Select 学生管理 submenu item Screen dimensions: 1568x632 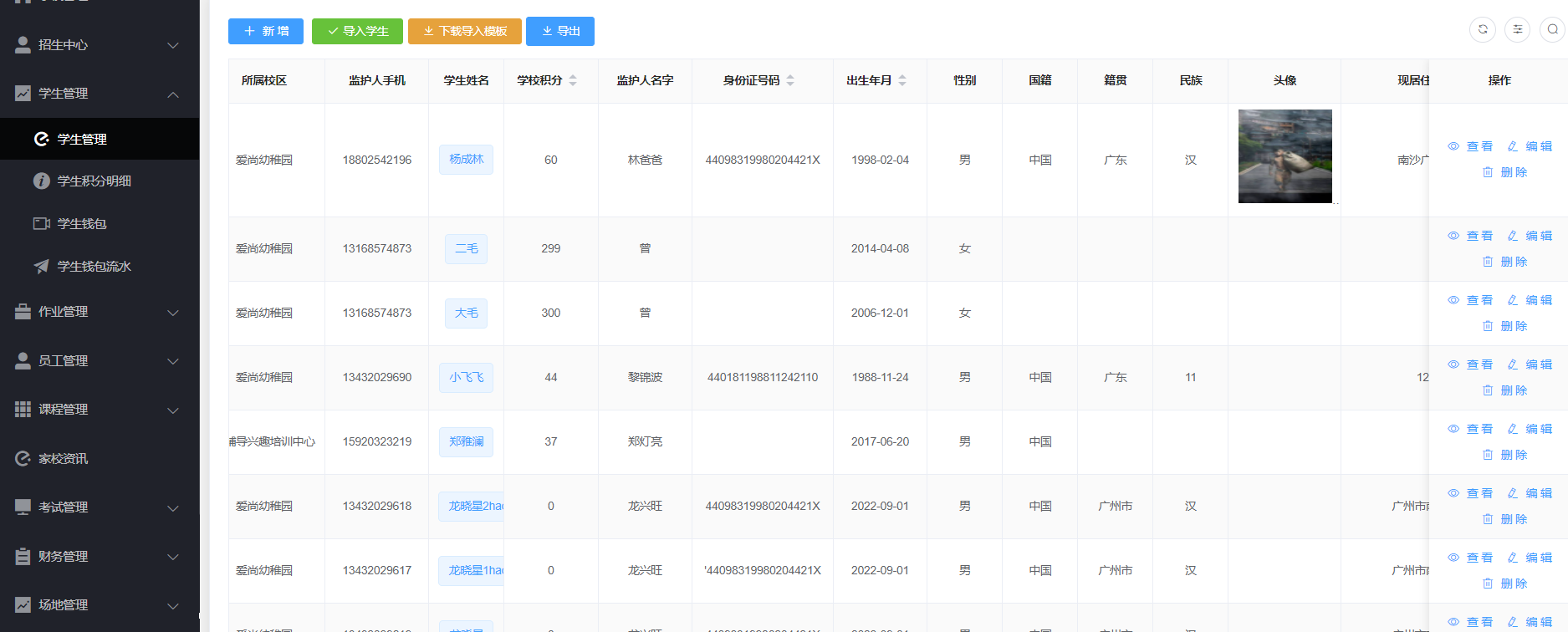tap(100, 139)
